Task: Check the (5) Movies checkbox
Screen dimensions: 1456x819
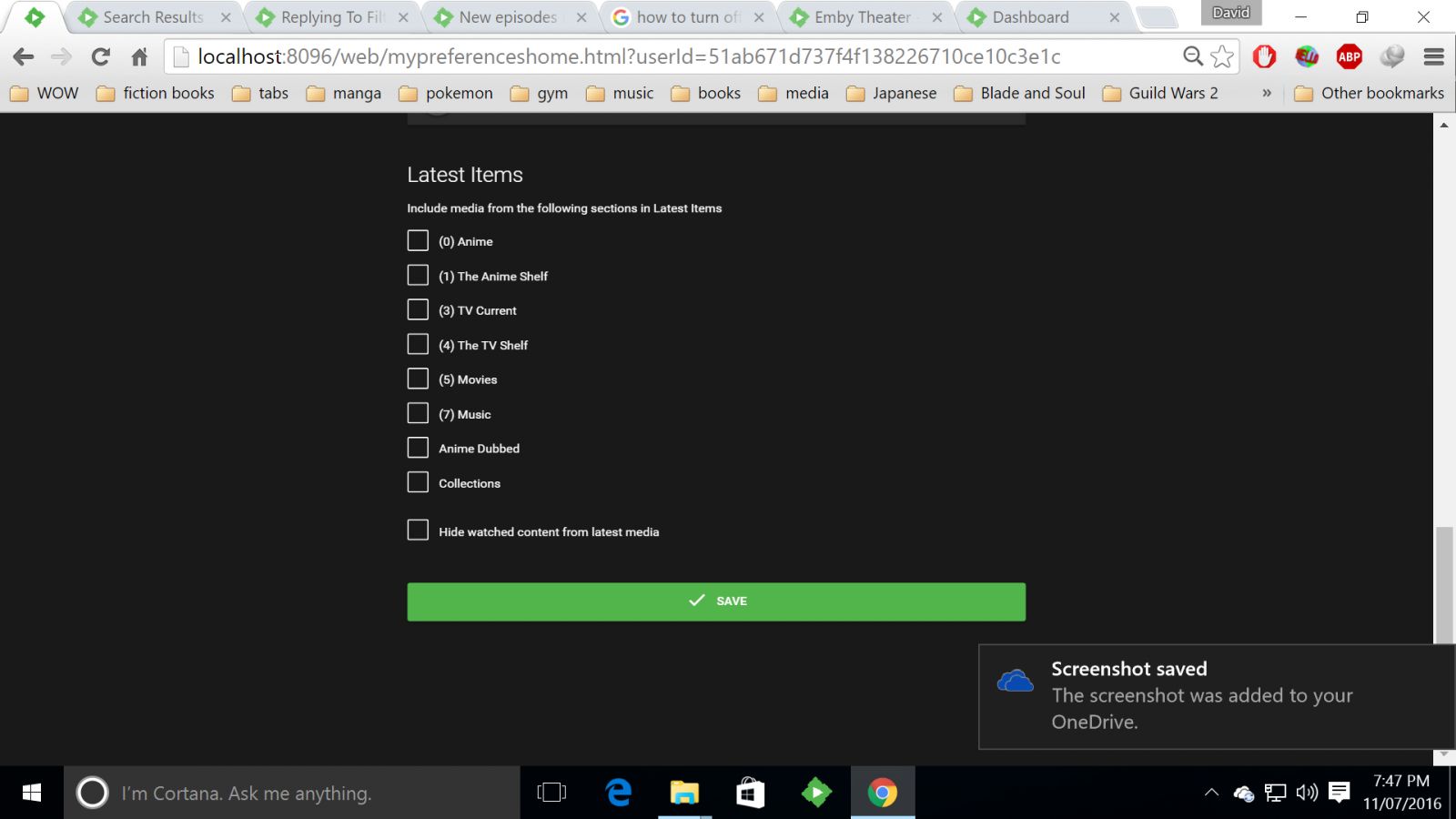Action: pos(418,379)
